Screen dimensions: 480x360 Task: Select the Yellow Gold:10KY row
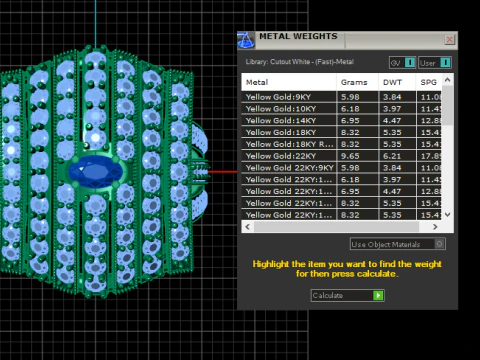341,109
